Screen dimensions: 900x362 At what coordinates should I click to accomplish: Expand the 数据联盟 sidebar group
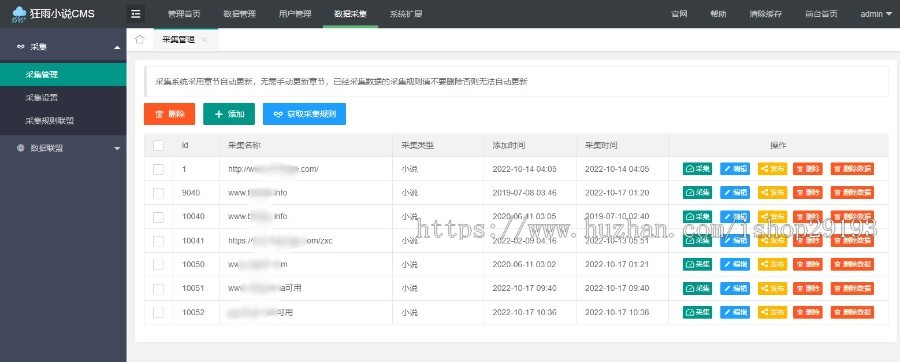63,148
